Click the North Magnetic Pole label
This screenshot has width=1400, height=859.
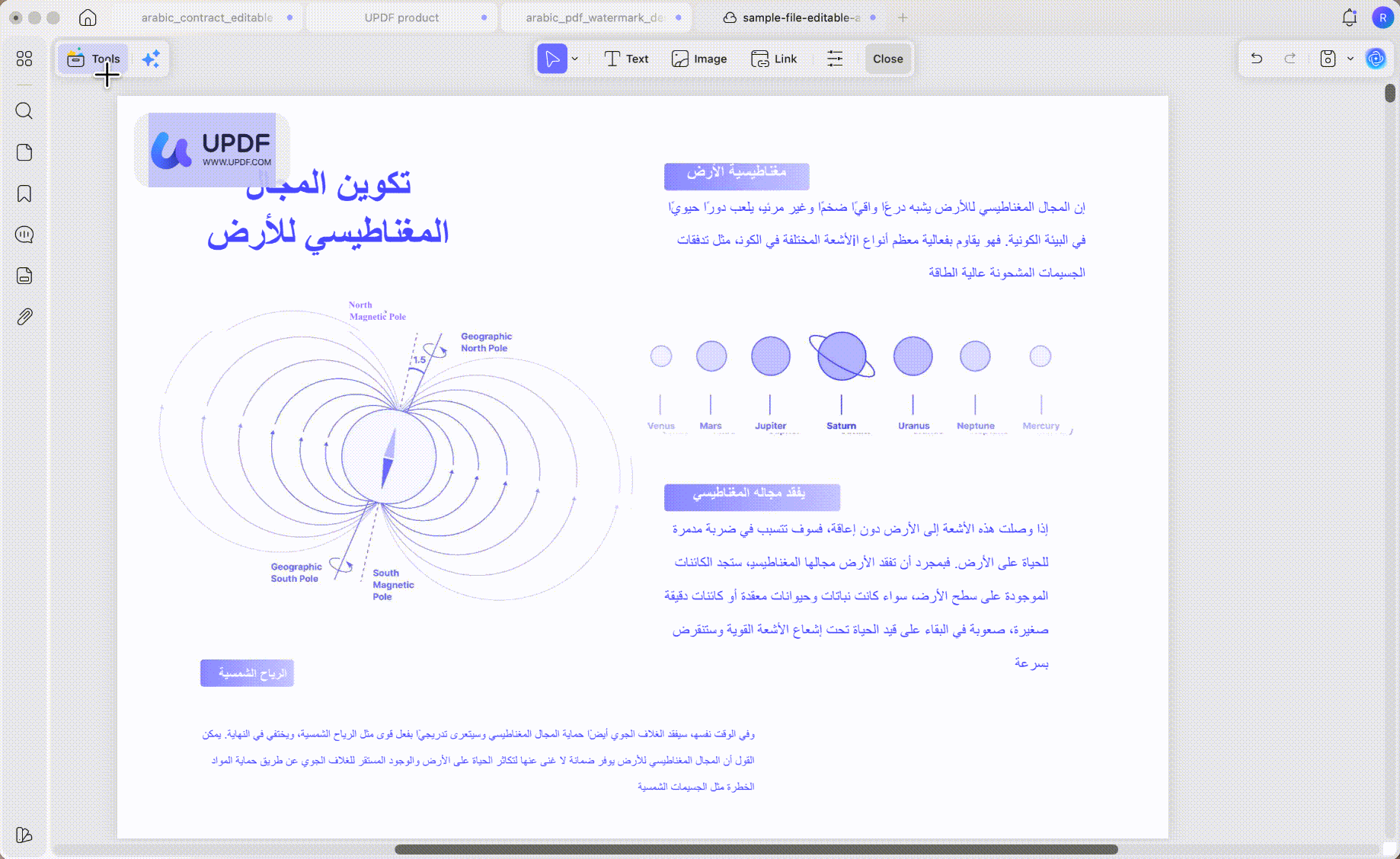377,311
